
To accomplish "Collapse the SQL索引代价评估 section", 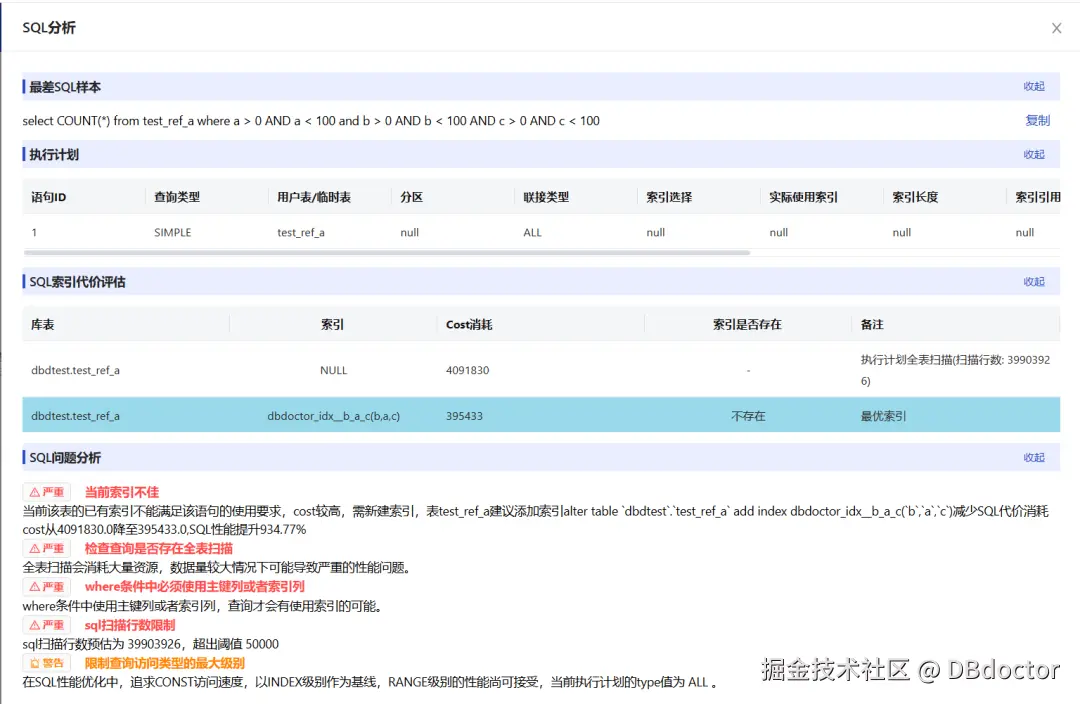I will [x=1033, y=282].
